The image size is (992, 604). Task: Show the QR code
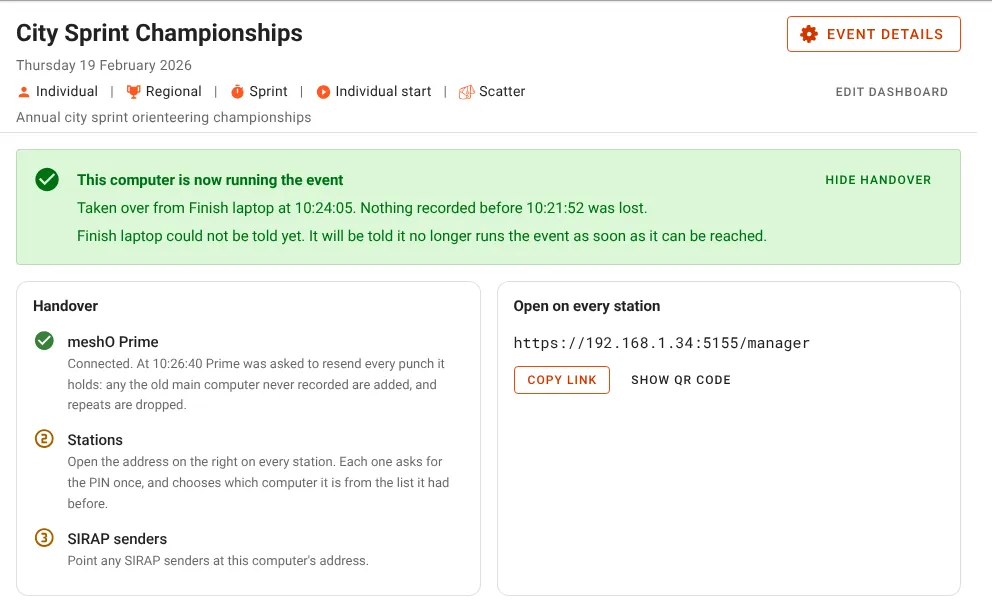[681, 380]
